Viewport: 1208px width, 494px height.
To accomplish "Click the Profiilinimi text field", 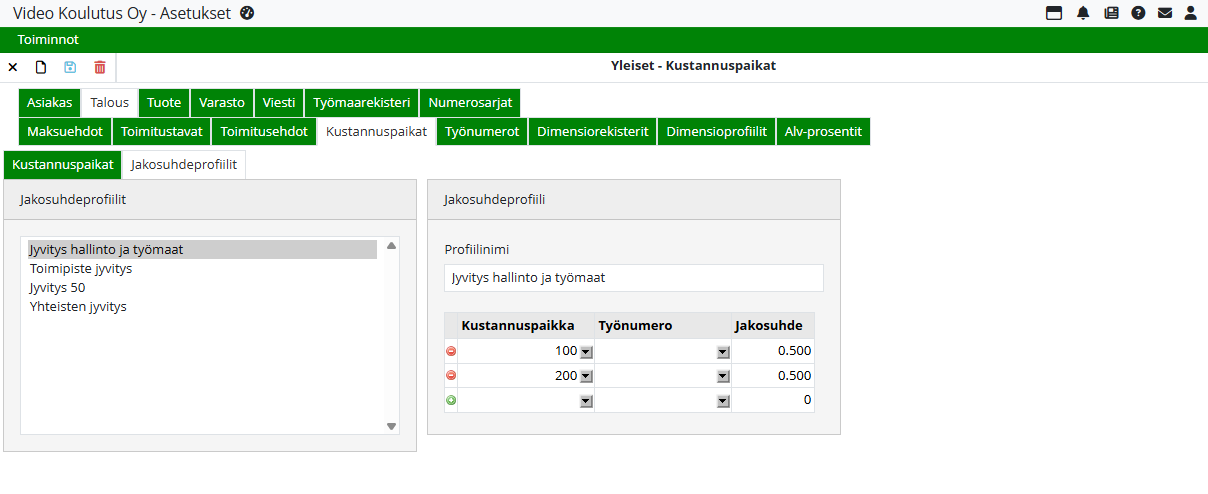I will [633, 278].
